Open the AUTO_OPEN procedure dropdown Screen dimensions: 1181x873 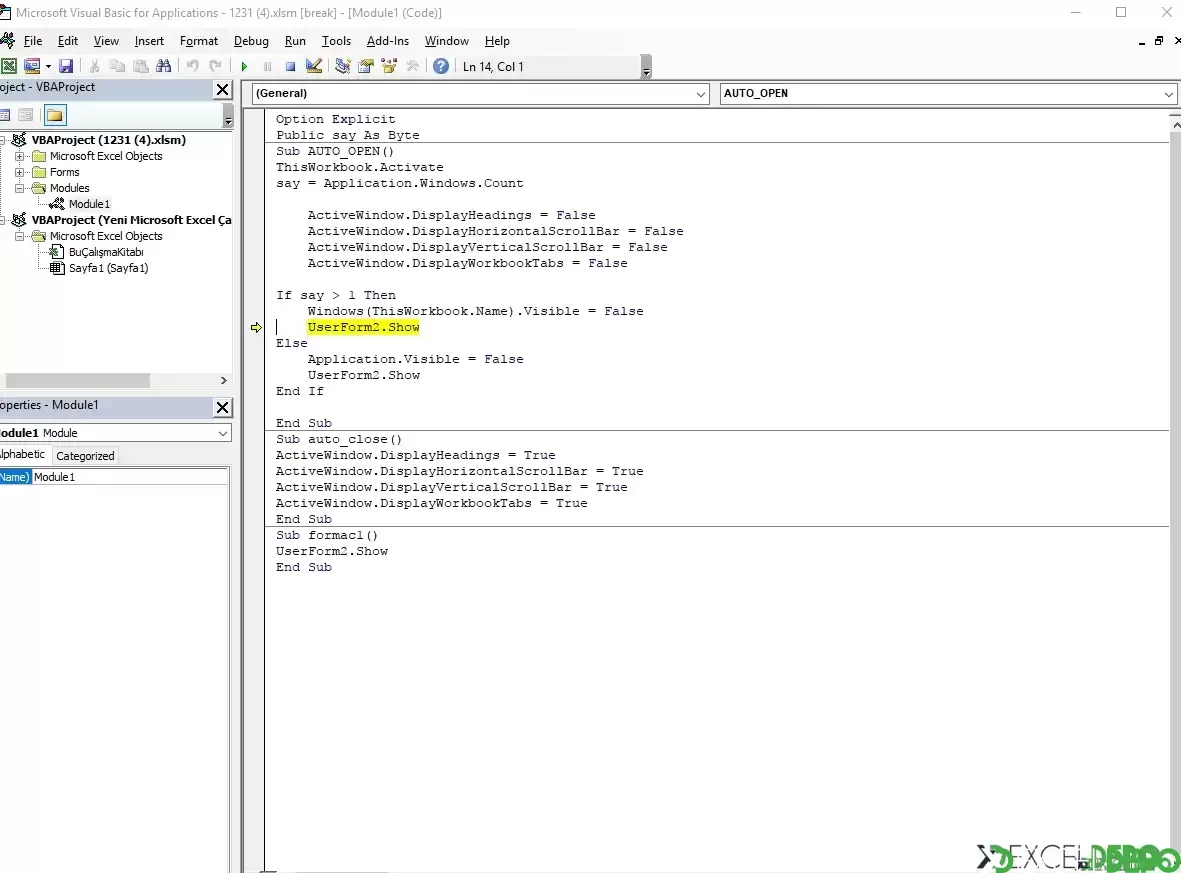click(x=1168, y=93)
